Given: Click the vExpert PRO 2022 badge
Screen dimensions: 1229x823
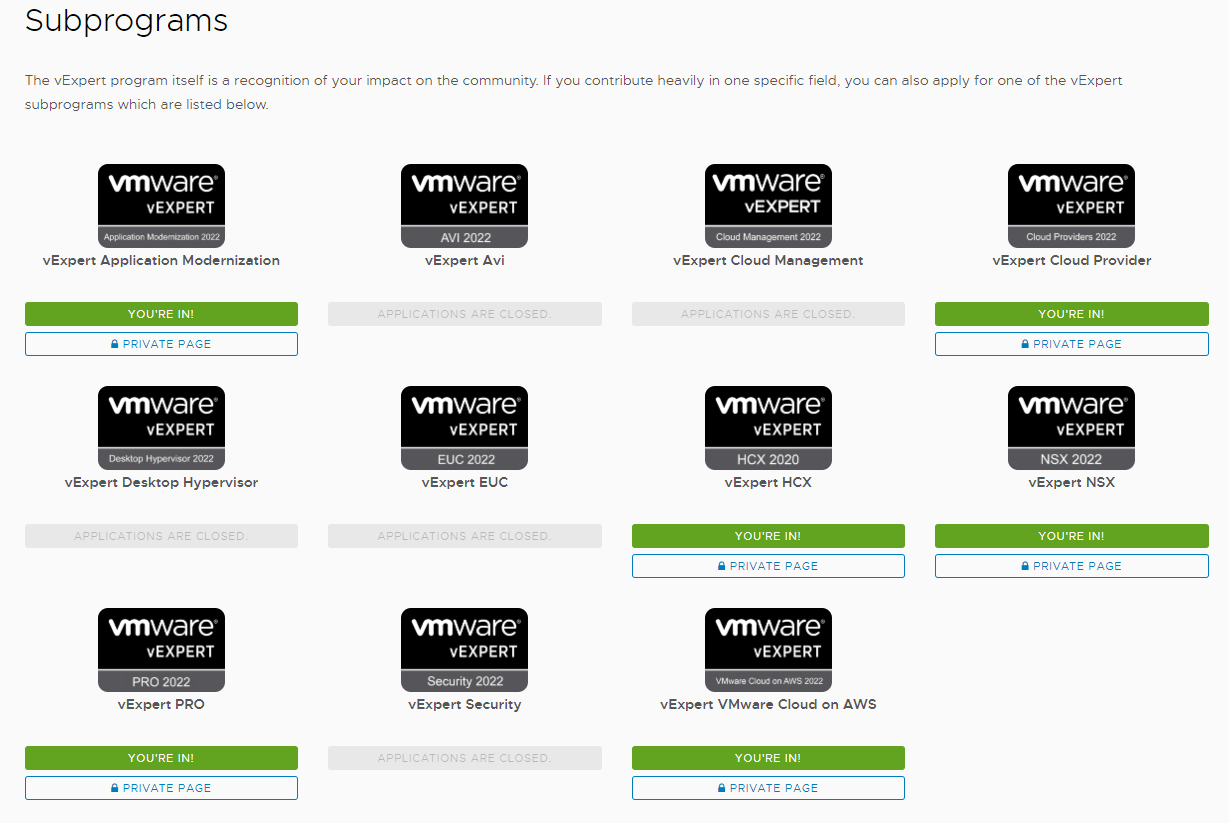Looking at the screenshot, I should 161,650.
